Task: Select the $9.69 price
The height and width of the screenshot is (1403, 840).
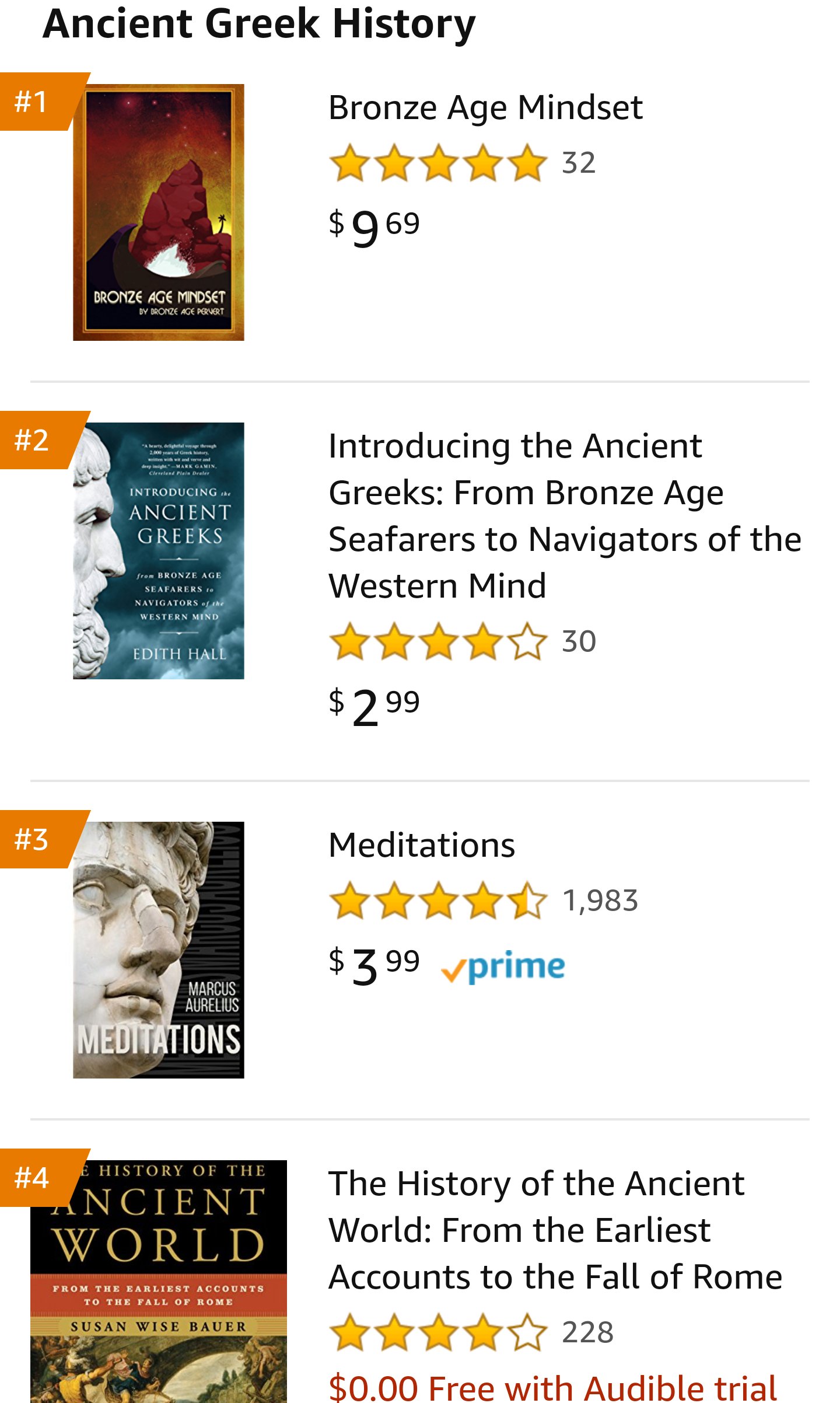Action: (x=374, y=228)
